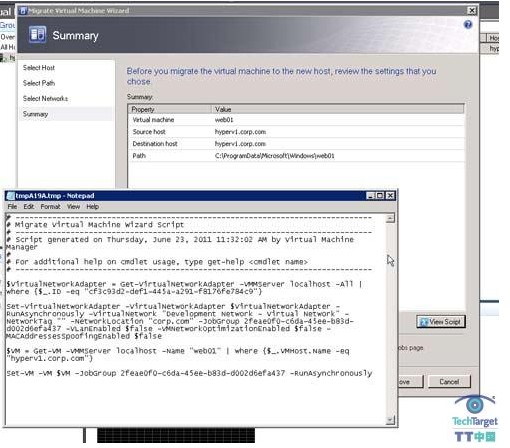Click the blue help question mark icon
This screenshot has width=510, height=448.
click(x=468, y=24)
